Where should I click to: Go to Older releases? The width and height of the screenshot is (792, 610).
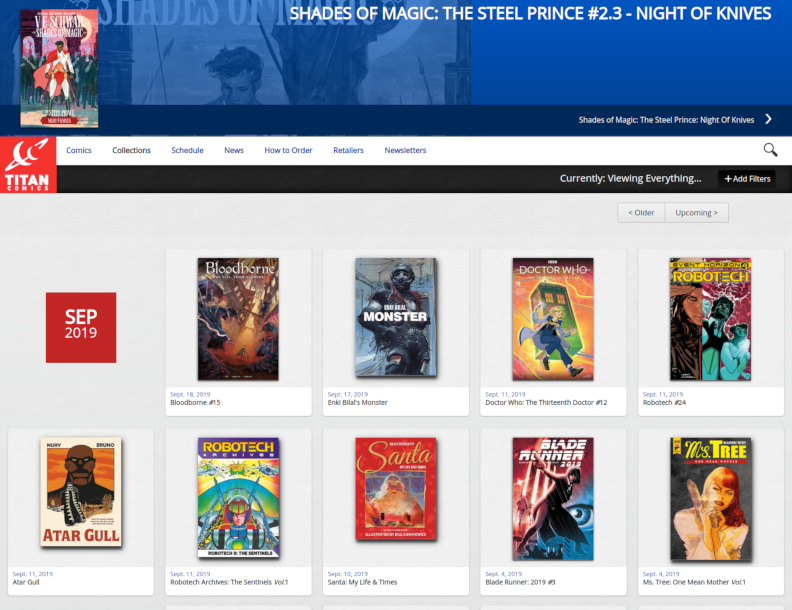[x=641, y=213]
